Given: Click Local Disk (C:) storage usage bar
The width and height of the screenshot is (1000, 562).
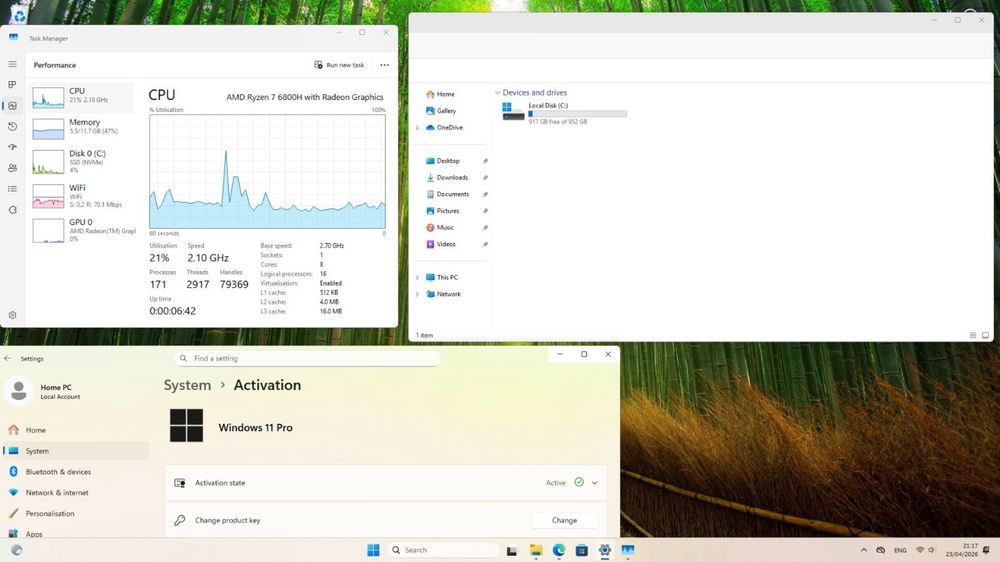Looking at the screenshot, I should click(x=577, y=114).
